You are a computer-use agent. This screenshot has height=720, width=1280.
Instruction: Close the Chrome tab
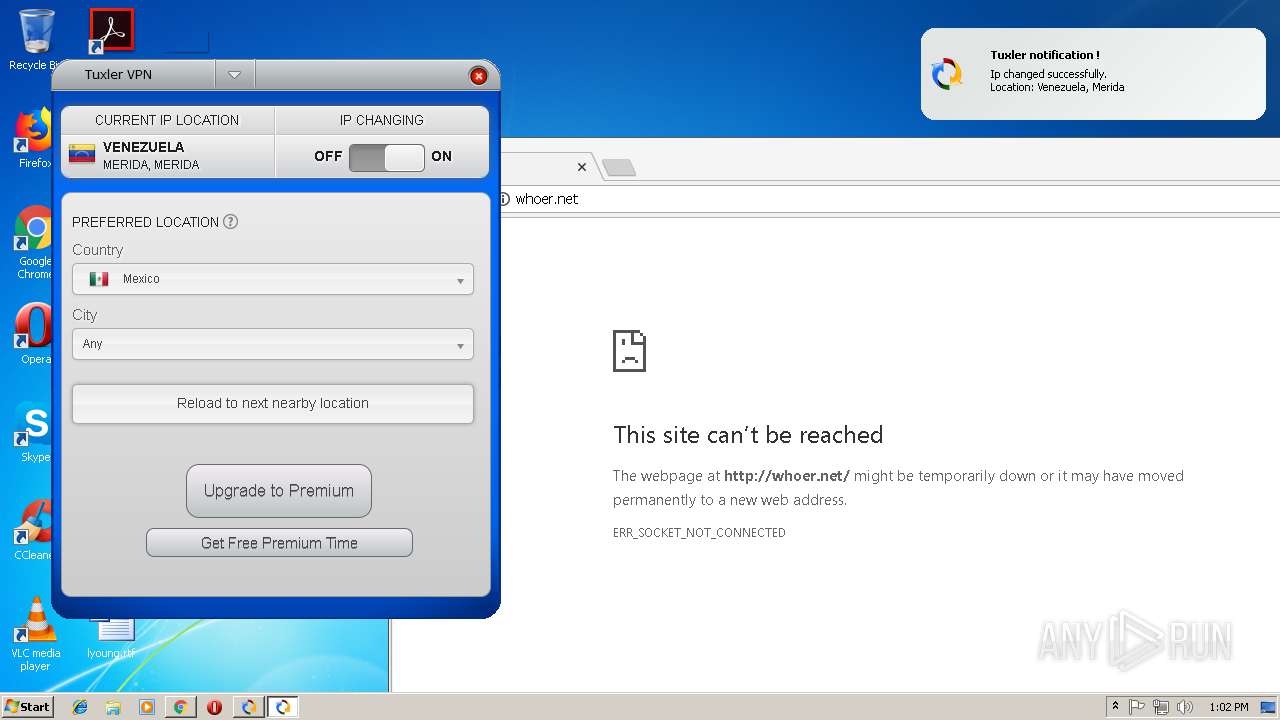[581, 167]
